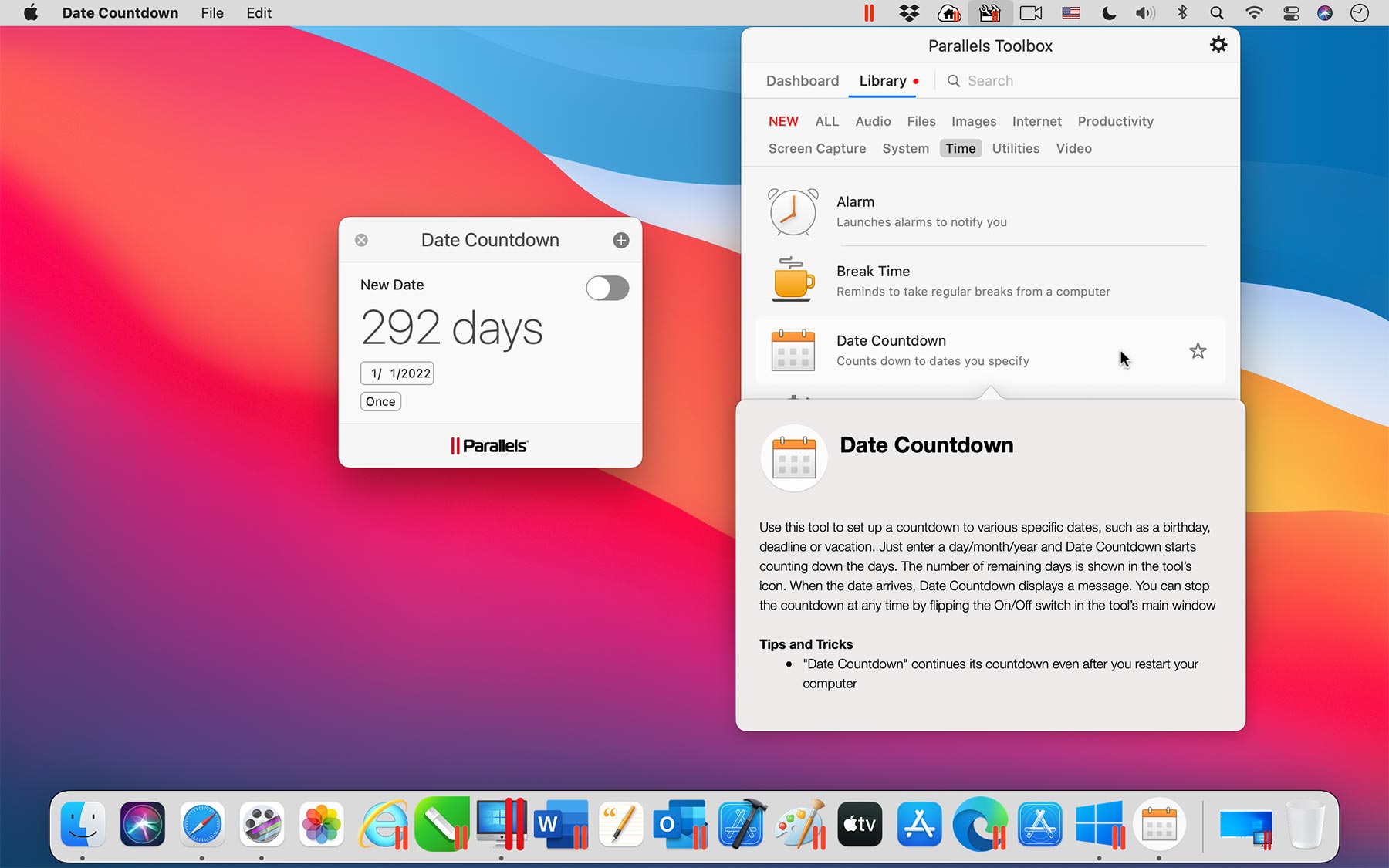The width and height of the screenshot is (1389, 868).
Task: Open the Once repeat selector
Action: 380,401
